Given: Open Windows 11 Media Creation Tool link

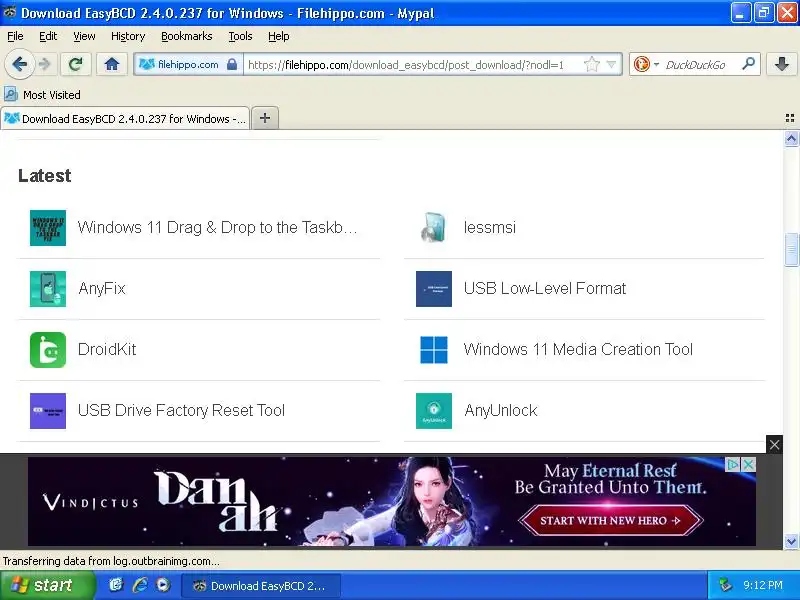Looking at the screenshot, I should click(x=578, y=349).
